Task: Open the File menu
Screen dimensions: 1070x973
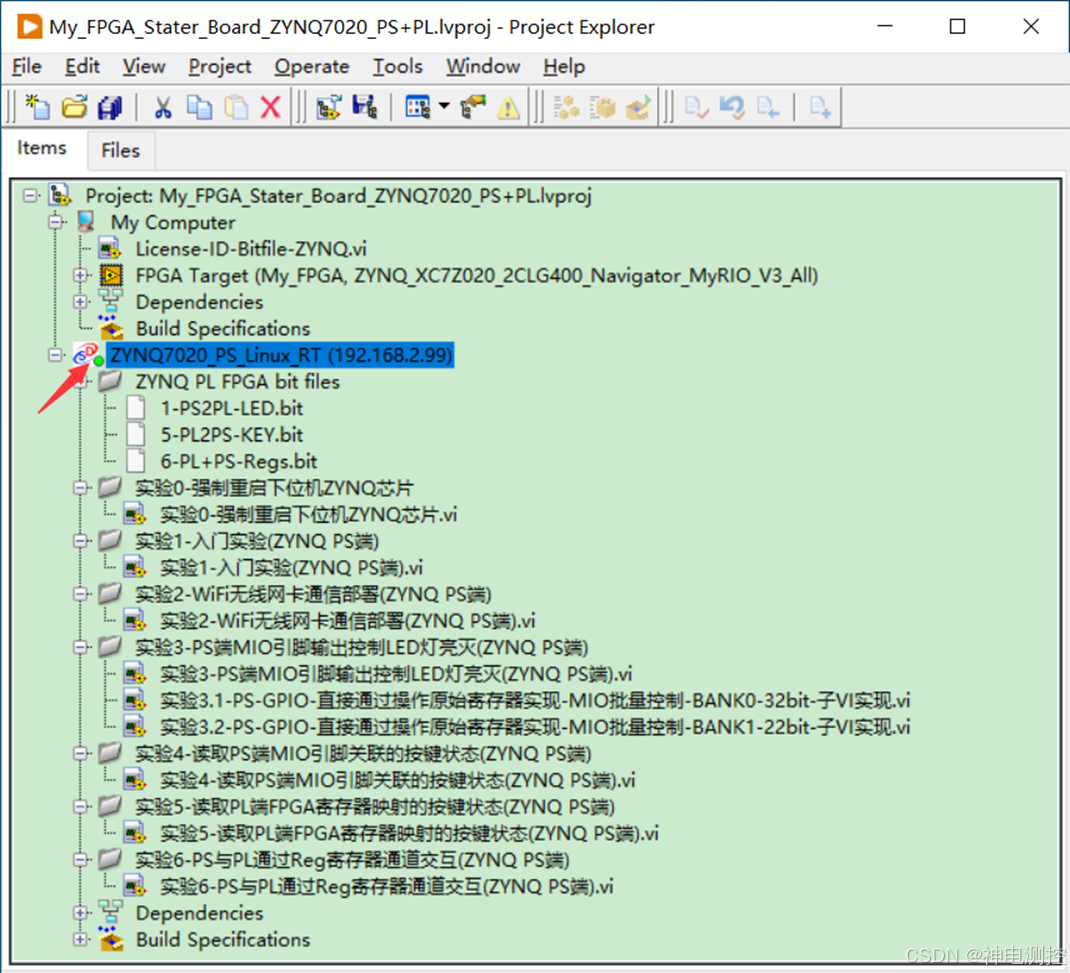Action: point(27,66)
